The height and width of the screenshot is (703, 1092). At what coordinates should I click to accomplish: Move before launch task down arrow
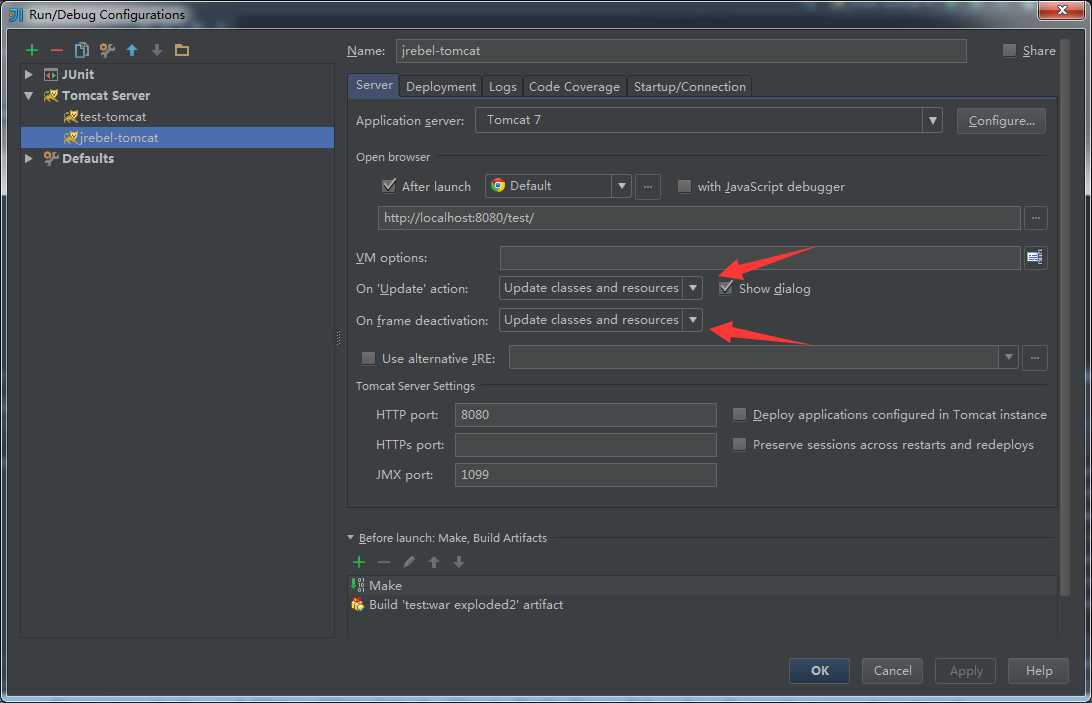[459, 562]
